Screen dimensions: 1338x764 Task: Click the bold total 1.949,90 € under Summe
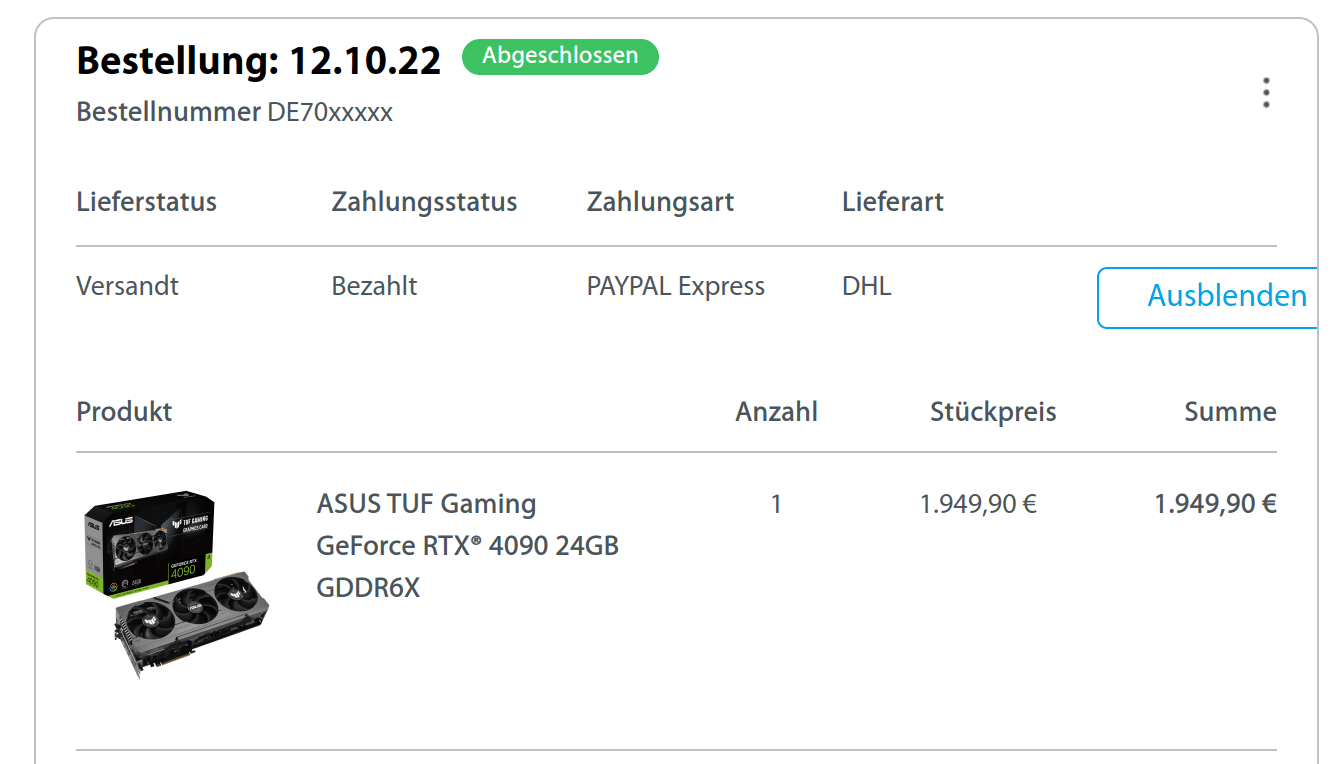click(x=1215, y=504)
